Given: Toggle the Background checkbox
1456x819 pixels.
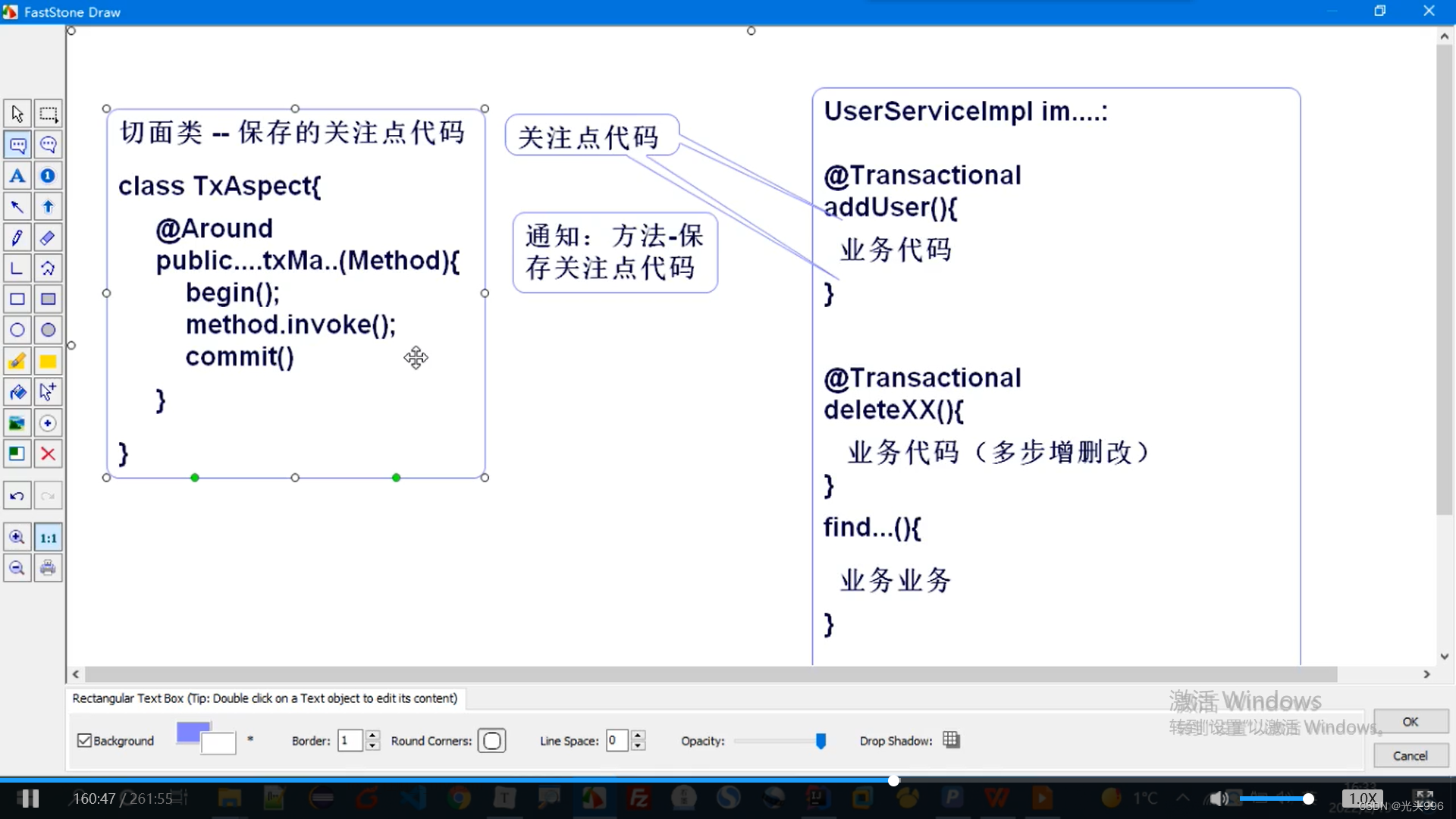Looking at the screenshot, I should 84,740.
